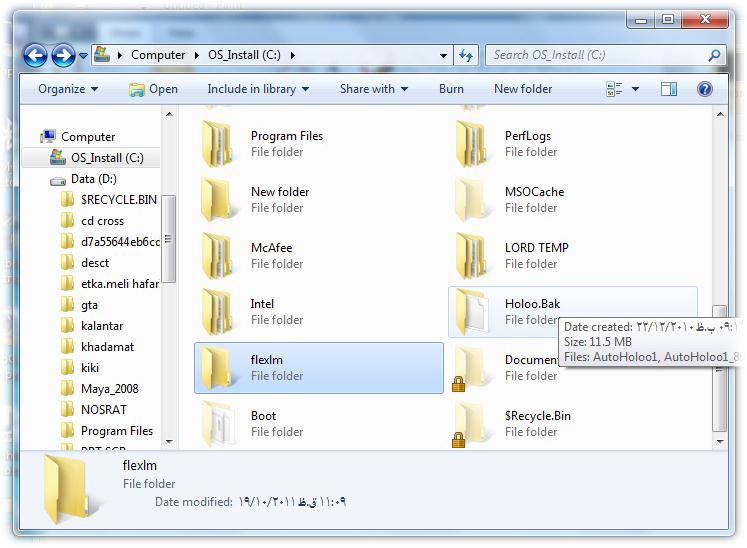The width and height of the screenshot is (747, 548).
Task: Click the New folder button
Action: pos(523,89)
